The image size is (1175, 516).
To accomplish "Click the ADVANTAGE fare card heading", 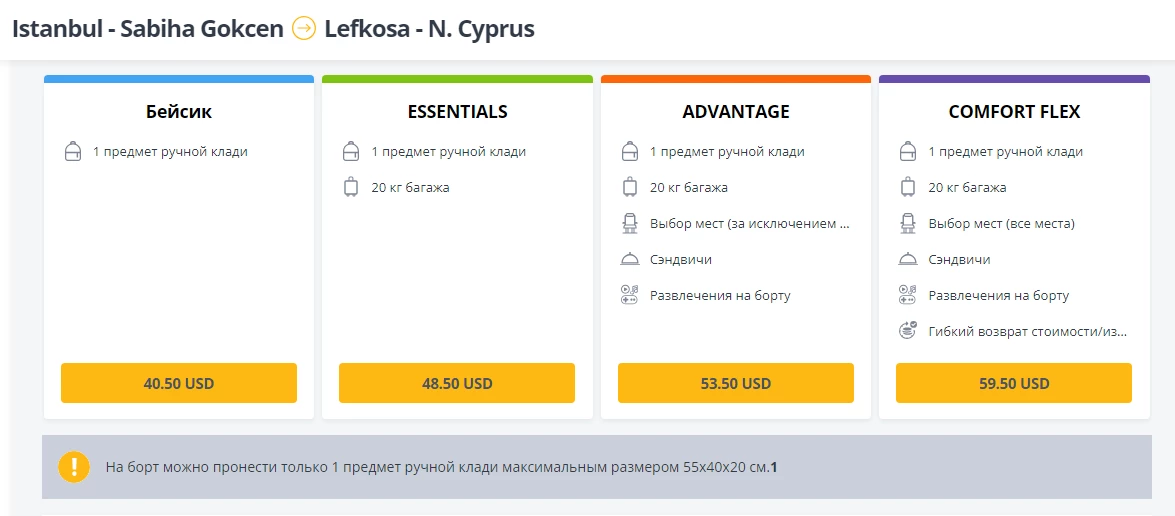I will pyautogui.click(x=736, y=112).
